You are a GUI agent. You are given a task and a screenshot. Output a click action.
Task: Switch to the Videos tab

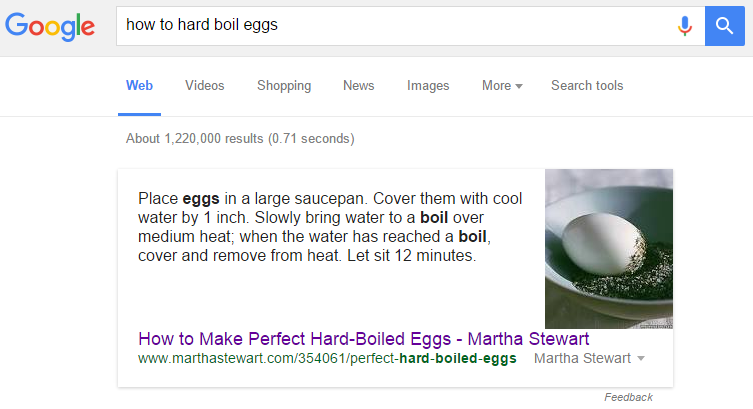point(205,86)
